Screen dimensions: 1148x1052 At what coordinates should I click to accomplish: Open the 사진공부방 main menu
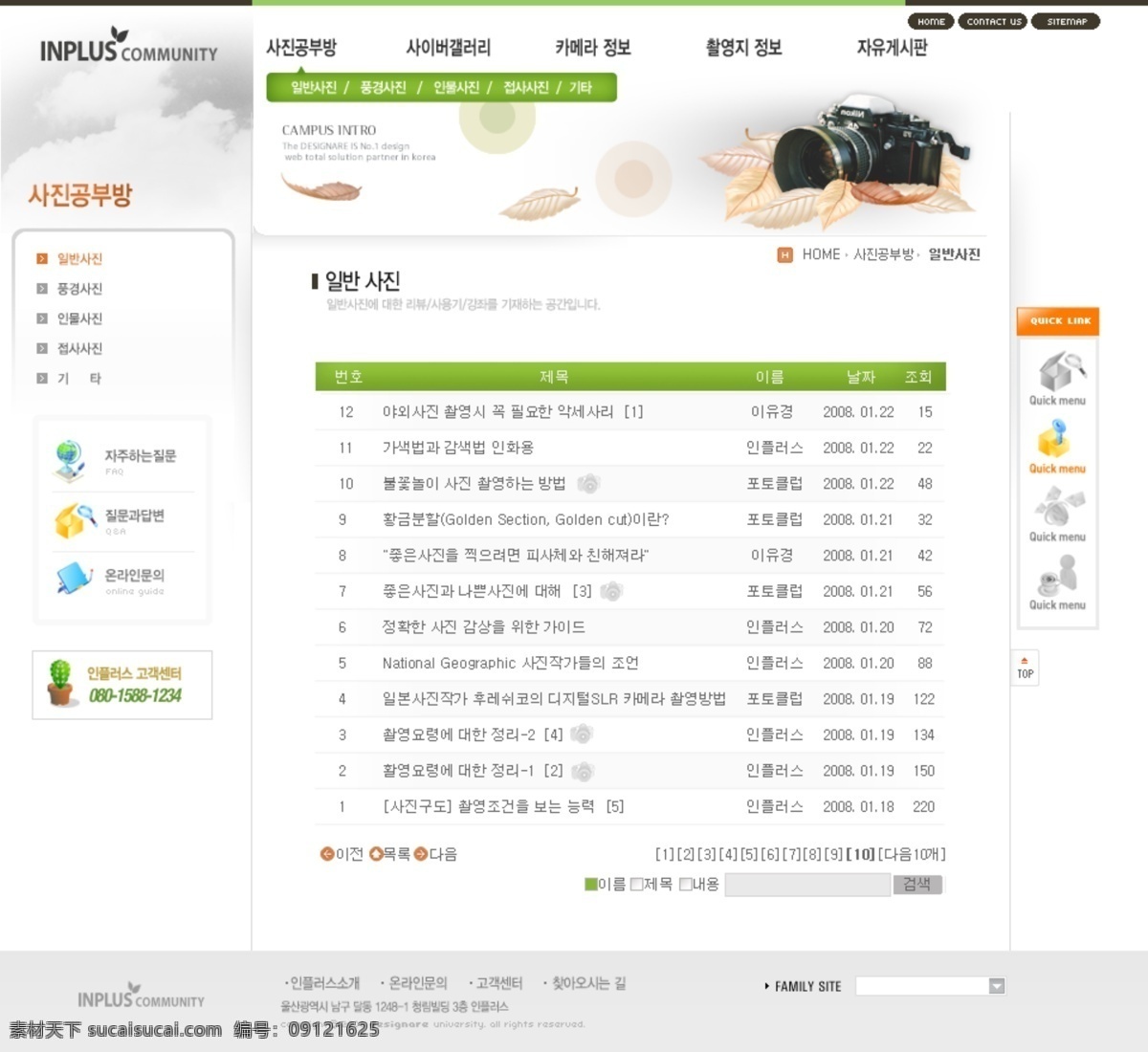(x=301, y=48)
